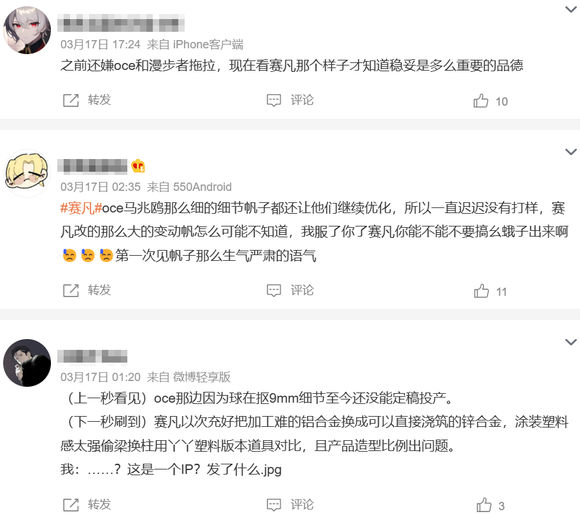This screenshot has height=514, width=580.
Task: View the blonde chibi avatar profile
Action: (27, 173)
